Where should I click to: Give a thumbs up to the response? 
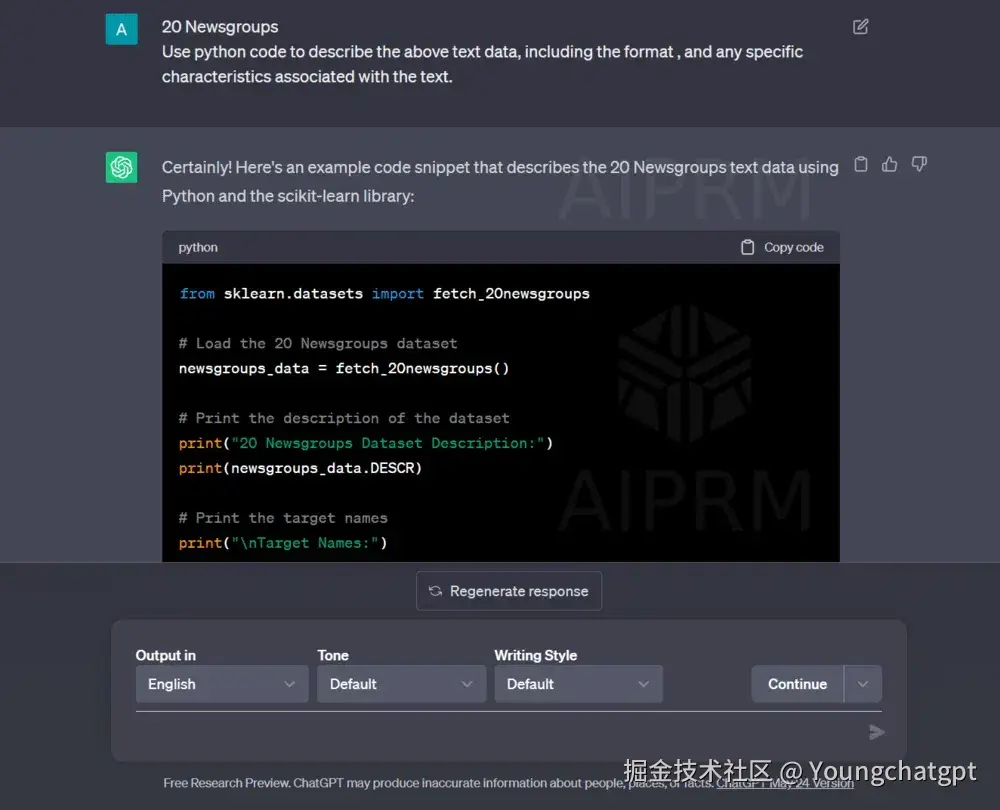(889, 164)
